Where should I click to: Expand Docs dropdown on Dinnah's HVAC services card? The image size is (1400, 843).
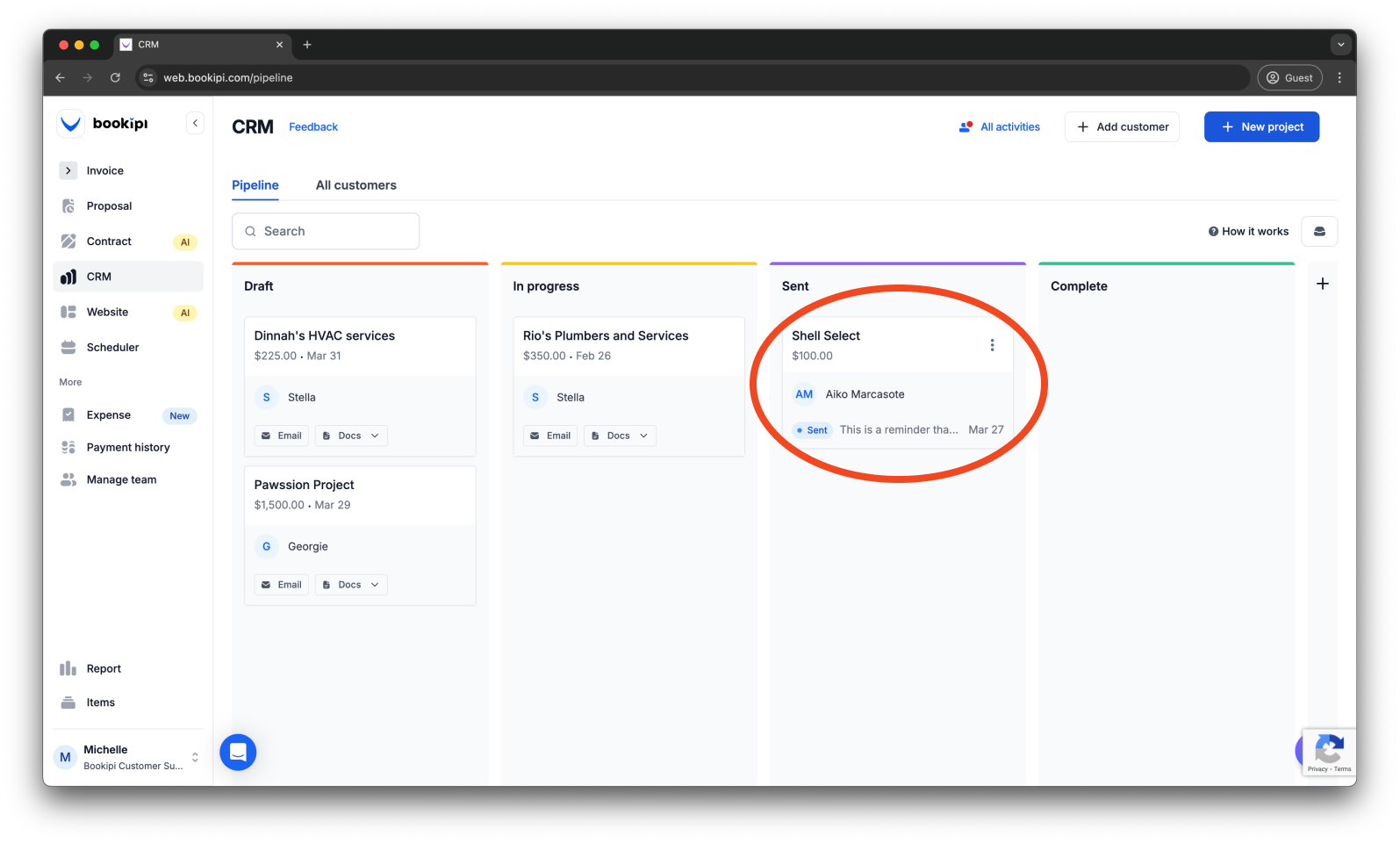point(351,436)
